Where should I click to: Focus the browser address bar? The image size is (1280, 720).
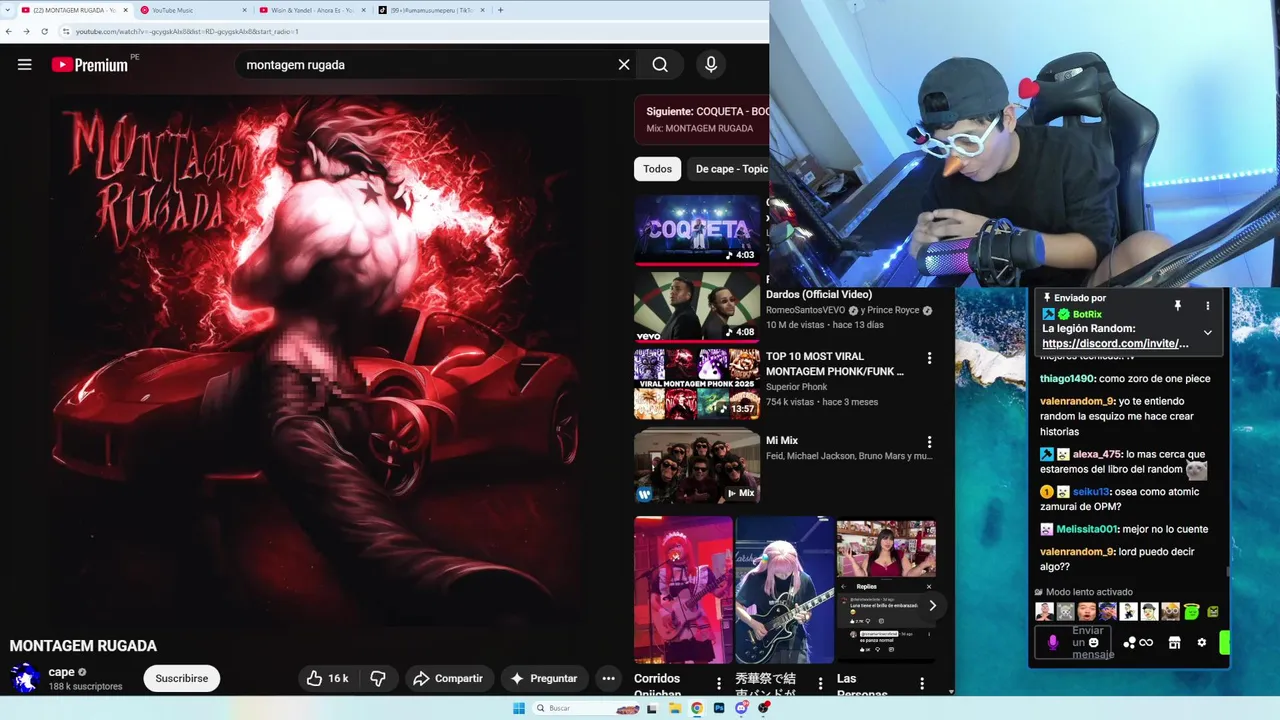(415, 31)
